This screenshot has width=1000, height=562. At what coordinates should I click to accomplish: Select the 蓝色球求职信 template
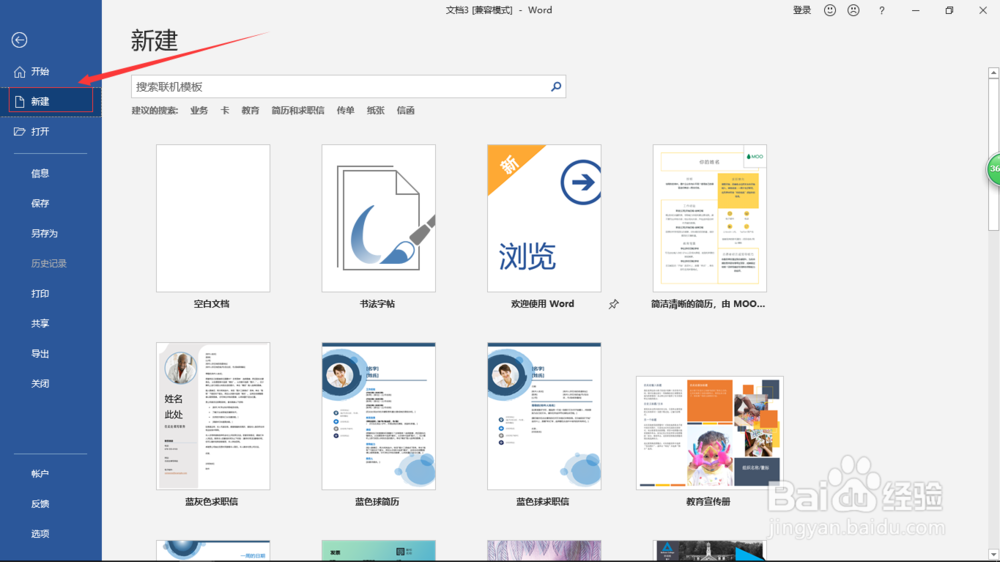click(544, 416)
